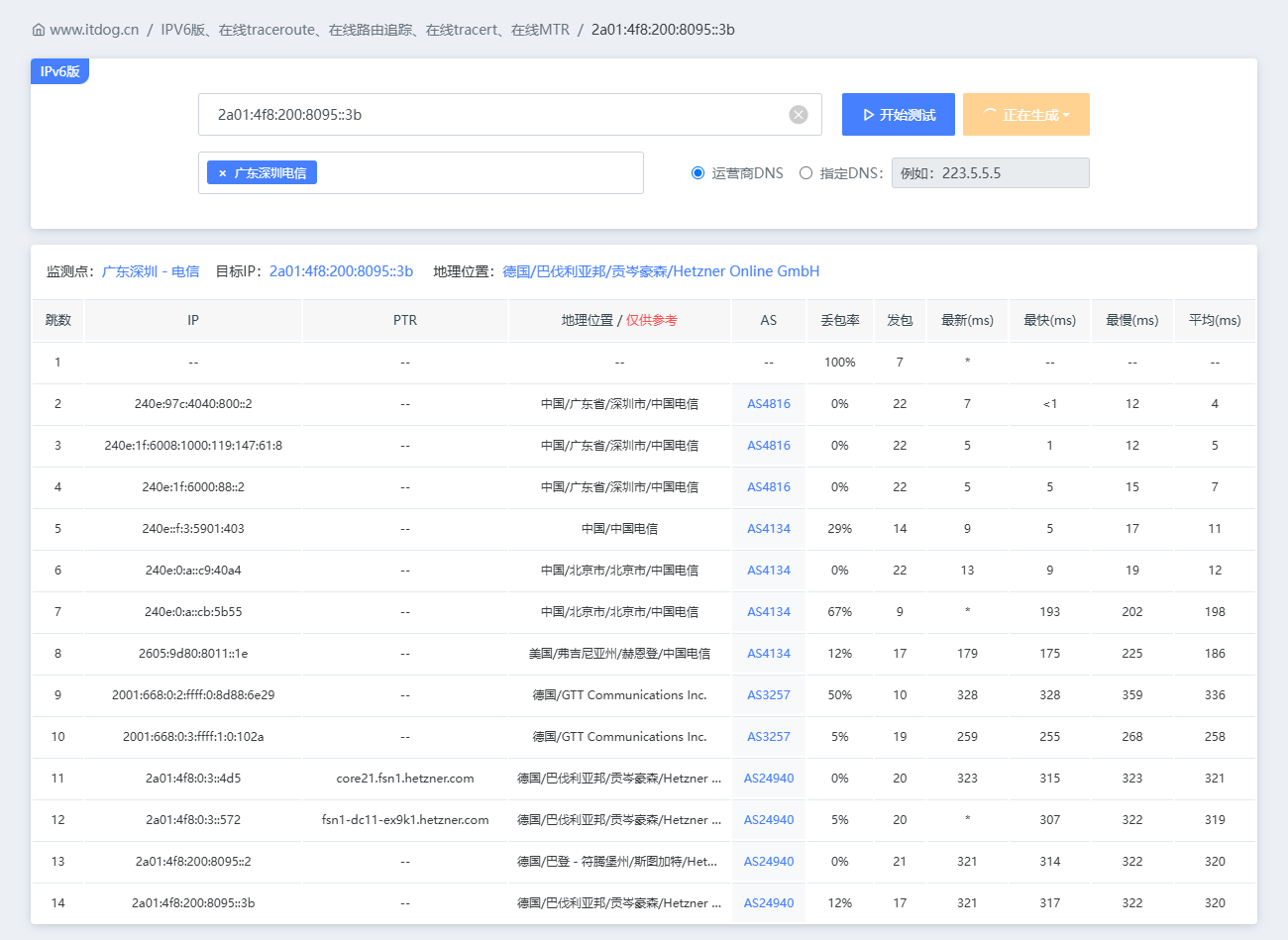The image size is (1288, 940).
Task: Click the home icon beside www.itdog.cn
Action: tap(39, 30)
